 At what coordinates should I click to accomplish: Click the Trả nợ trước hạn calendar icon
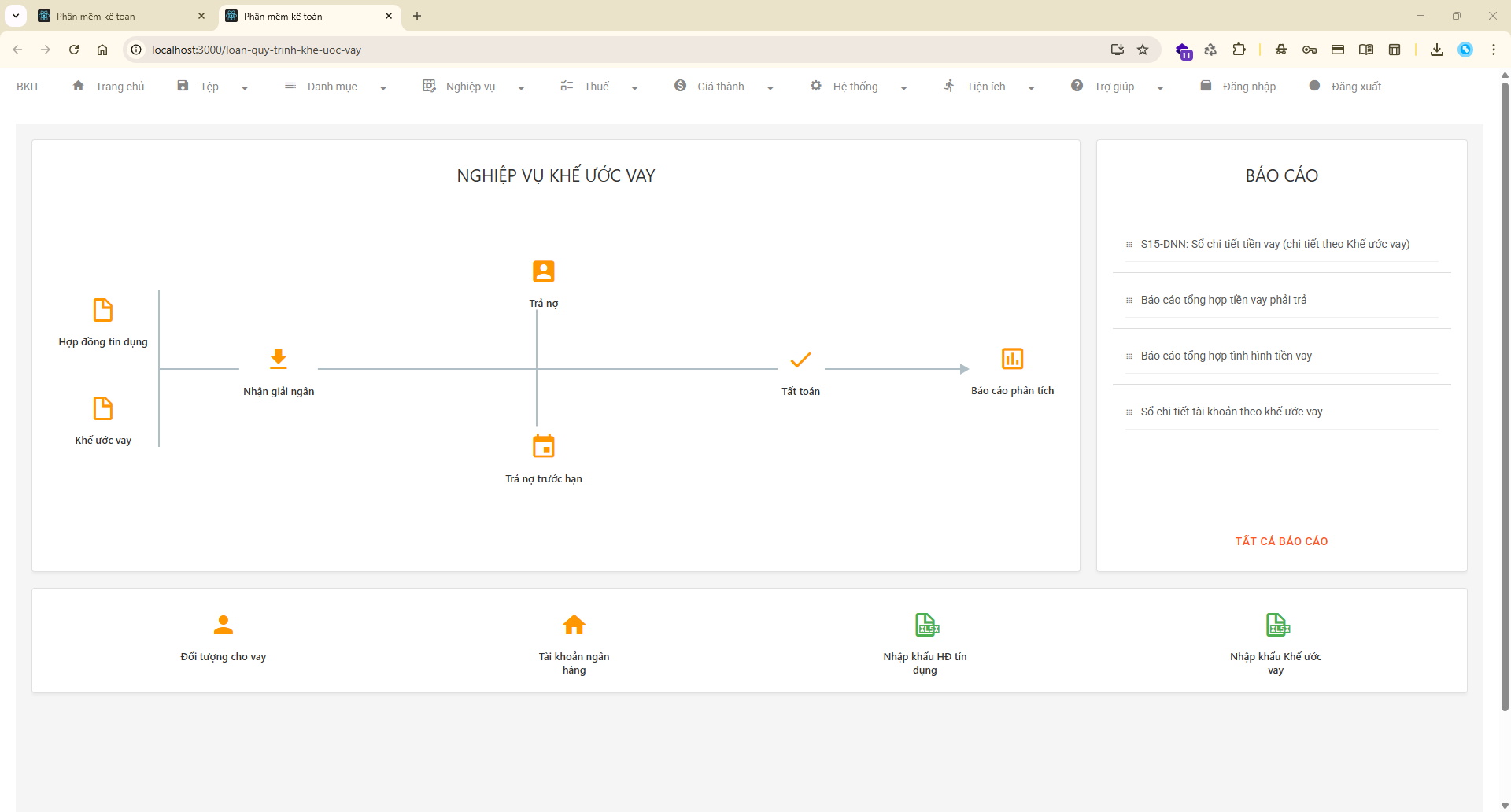coord(544,446)
